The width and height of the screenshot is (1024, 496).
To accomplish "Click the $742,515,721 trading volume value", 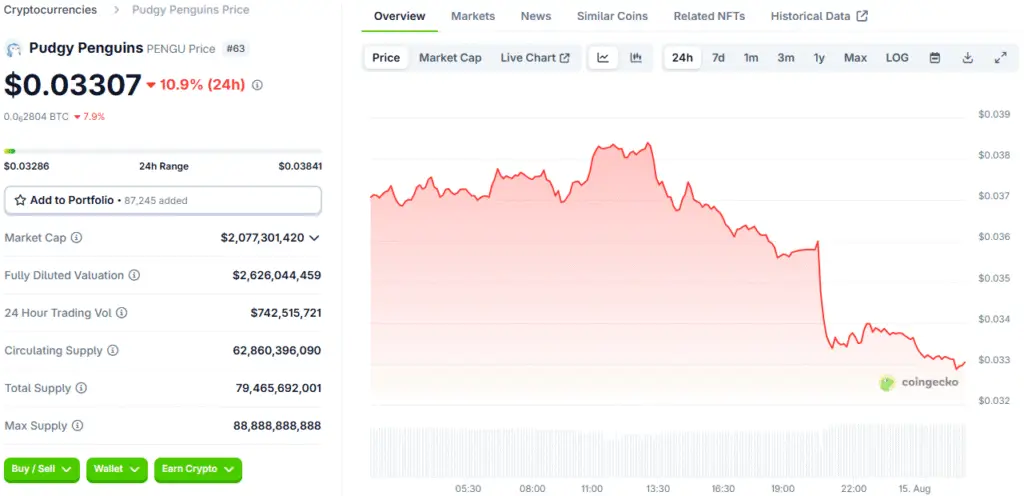I will pos(286,313).
